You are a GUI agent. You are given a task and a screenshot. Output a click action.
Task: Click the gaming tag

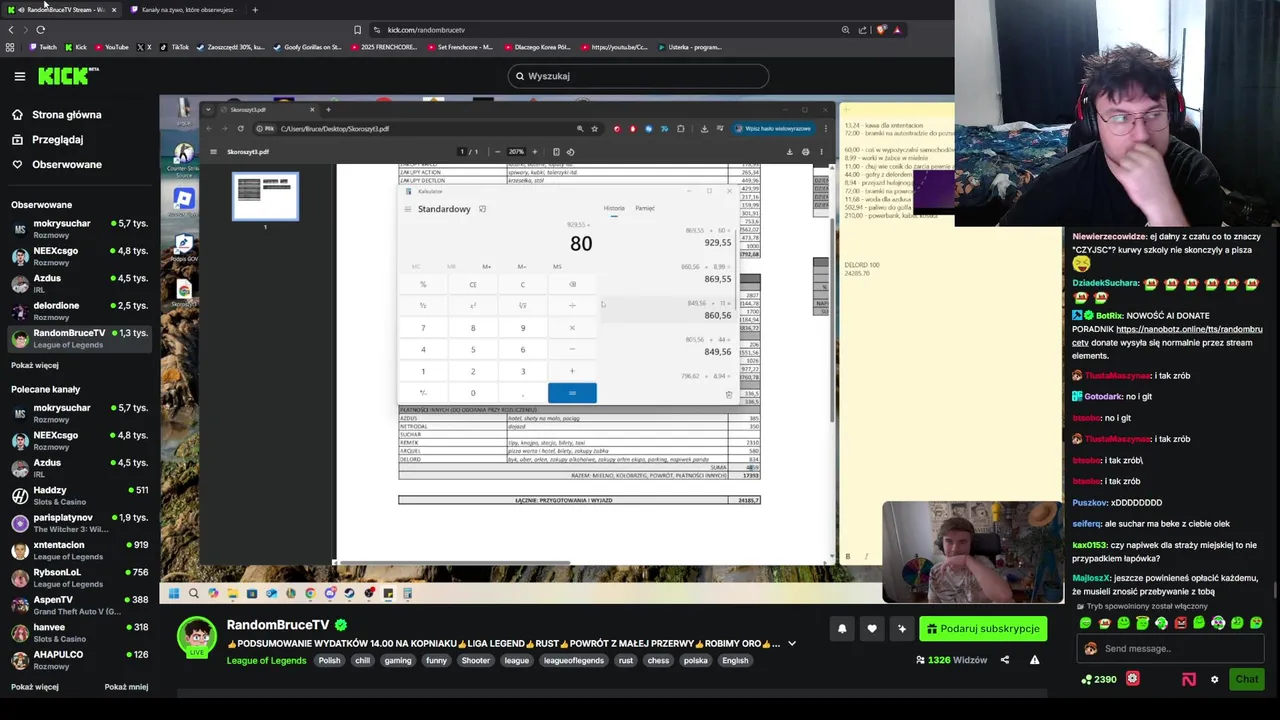pyautogui.click(x=398, y=660)
